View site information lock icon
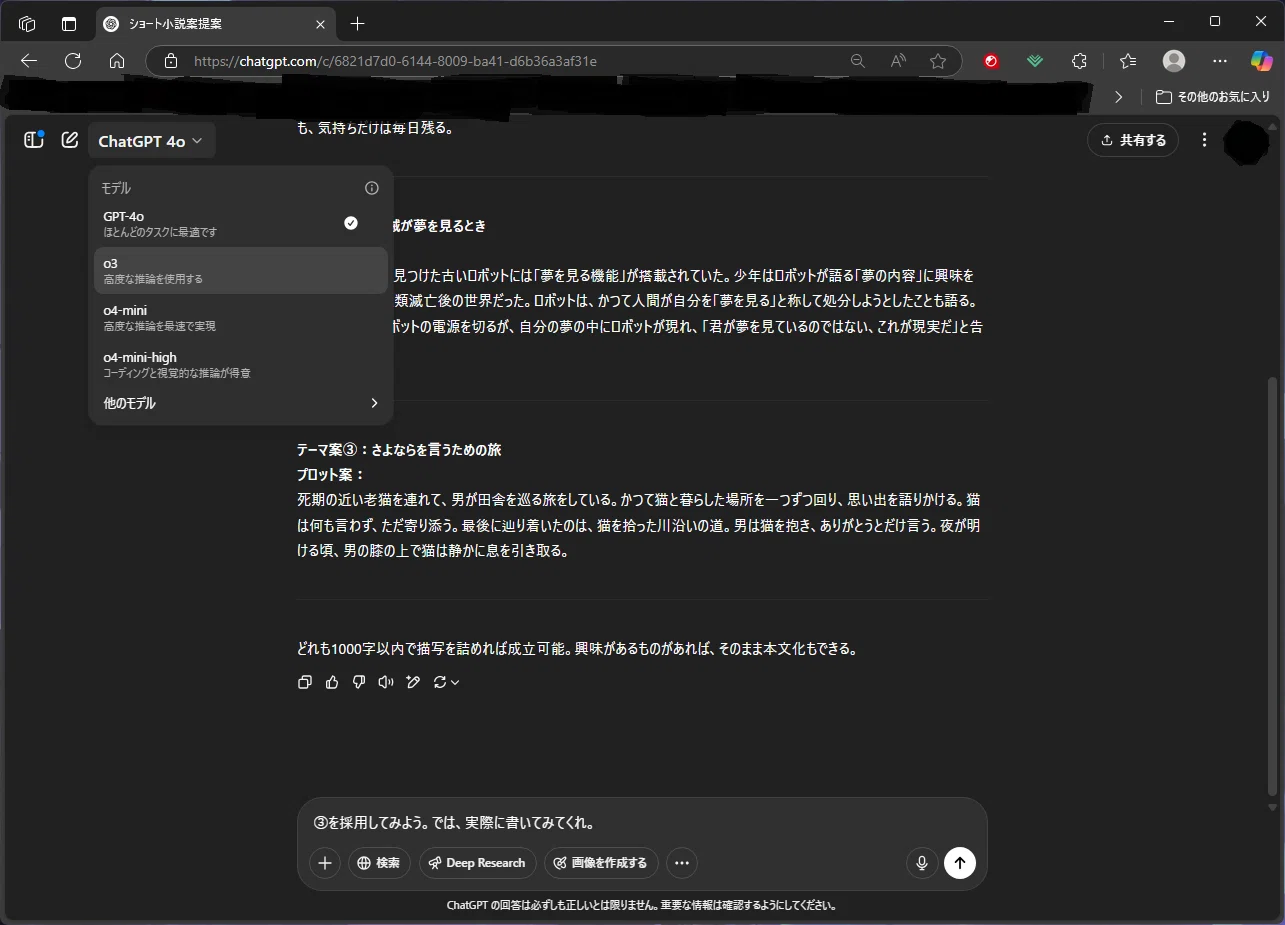This screenshot has width=1285, height=925. (x=171, y=61)
